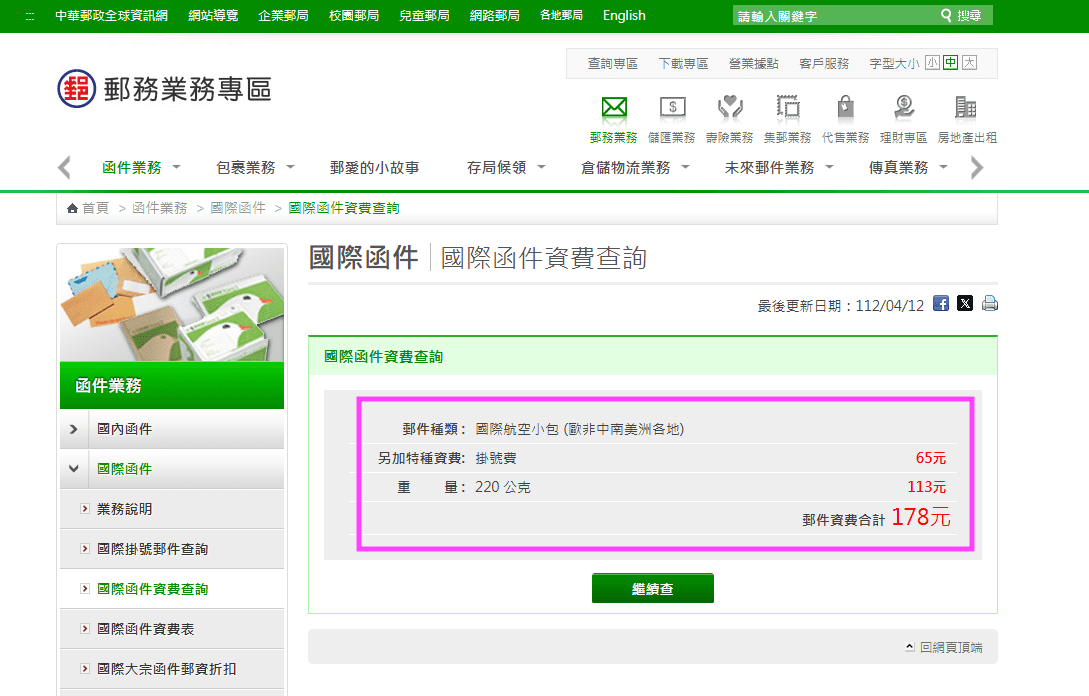This screenshot has width=1089, height=696.
Task: Share the page on X
Action: (965, 304)
